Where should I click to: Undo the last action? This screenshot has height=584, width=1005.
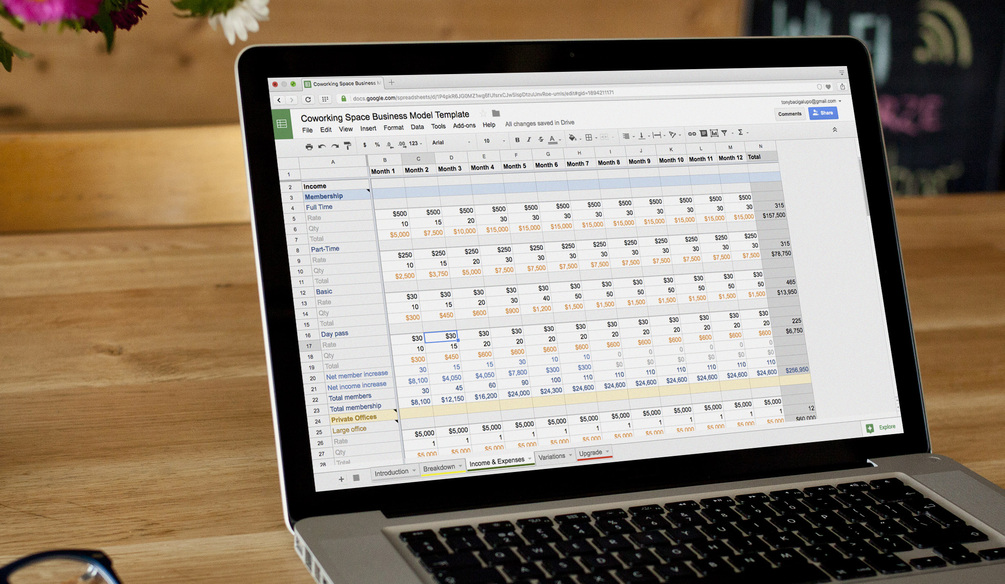point(322,146)
